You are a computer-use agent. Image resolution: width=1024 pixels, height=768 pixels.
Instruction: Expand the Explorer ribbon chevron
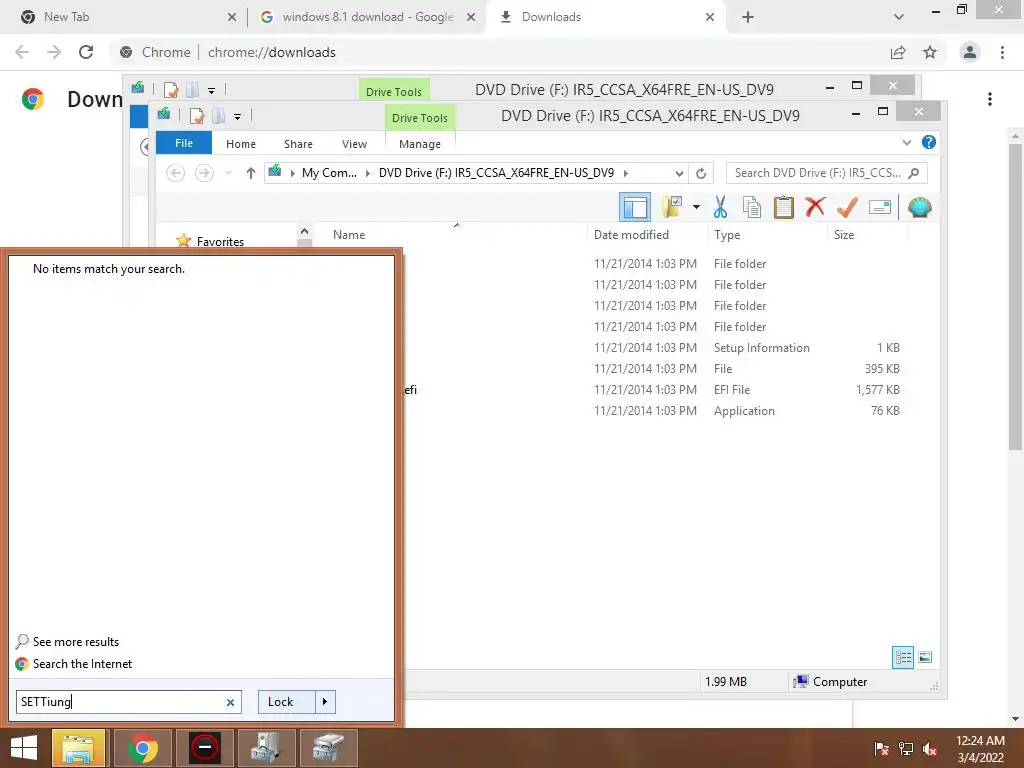pos(906,142)
